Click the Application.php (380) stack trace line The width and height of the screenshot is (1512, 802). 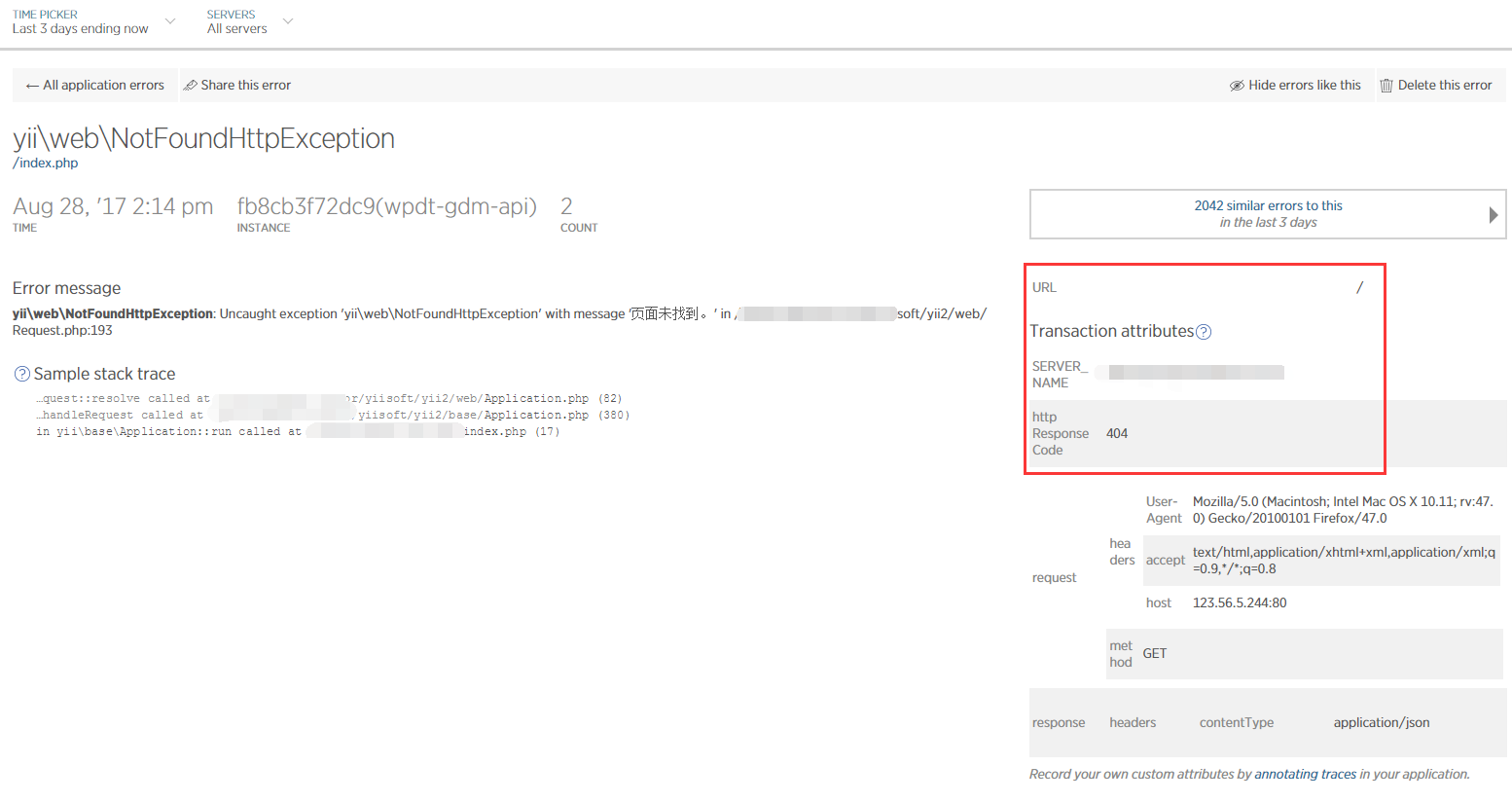point(333,416)
